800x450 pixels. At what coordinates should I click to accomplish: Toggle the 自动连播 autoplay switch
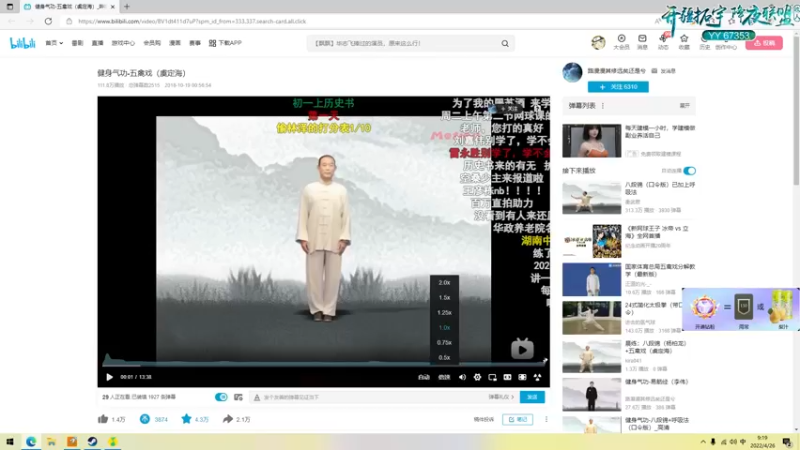pyautogui.click(x=689, y=171)
